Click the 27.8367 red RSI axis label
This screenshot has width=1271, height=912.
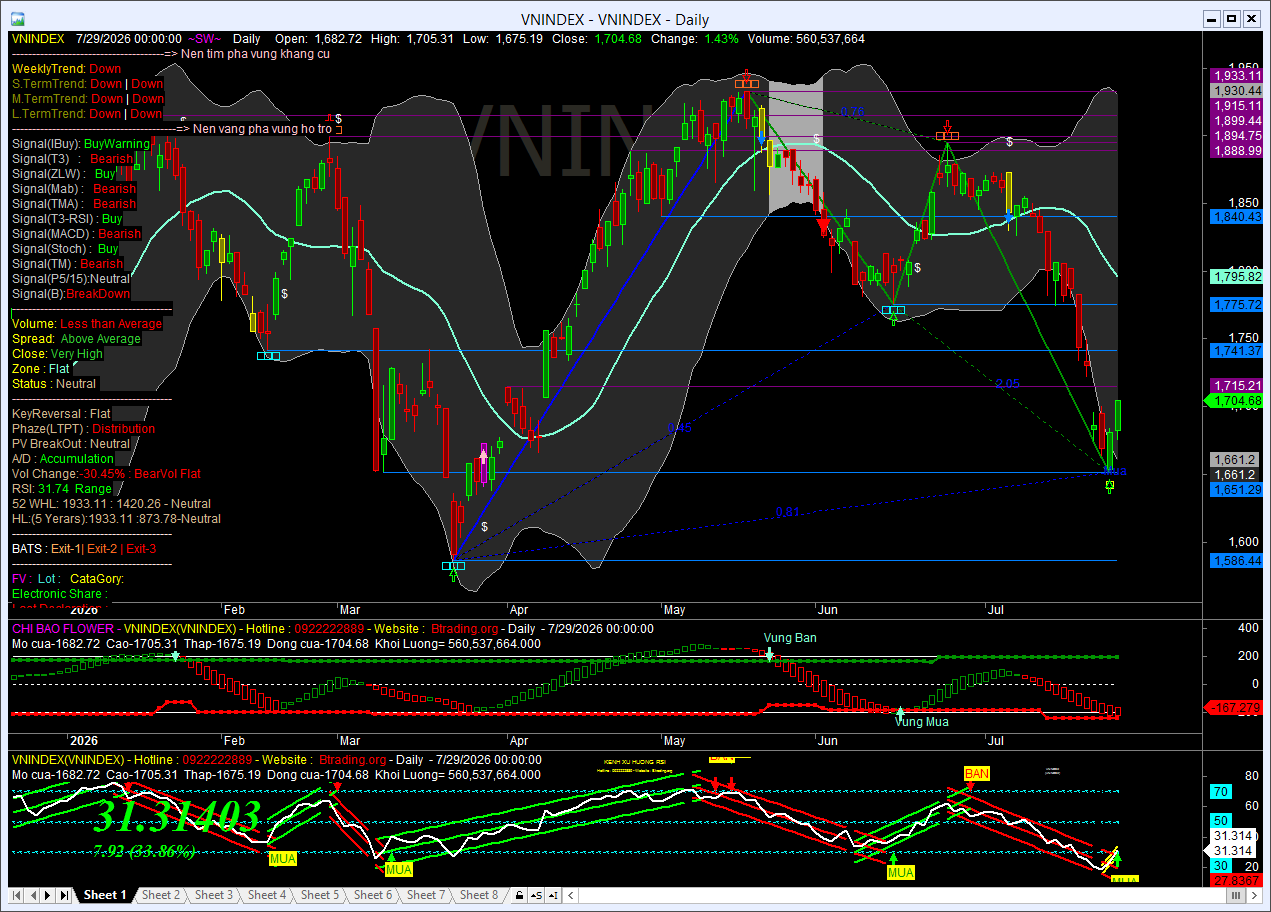point(1236,881)
